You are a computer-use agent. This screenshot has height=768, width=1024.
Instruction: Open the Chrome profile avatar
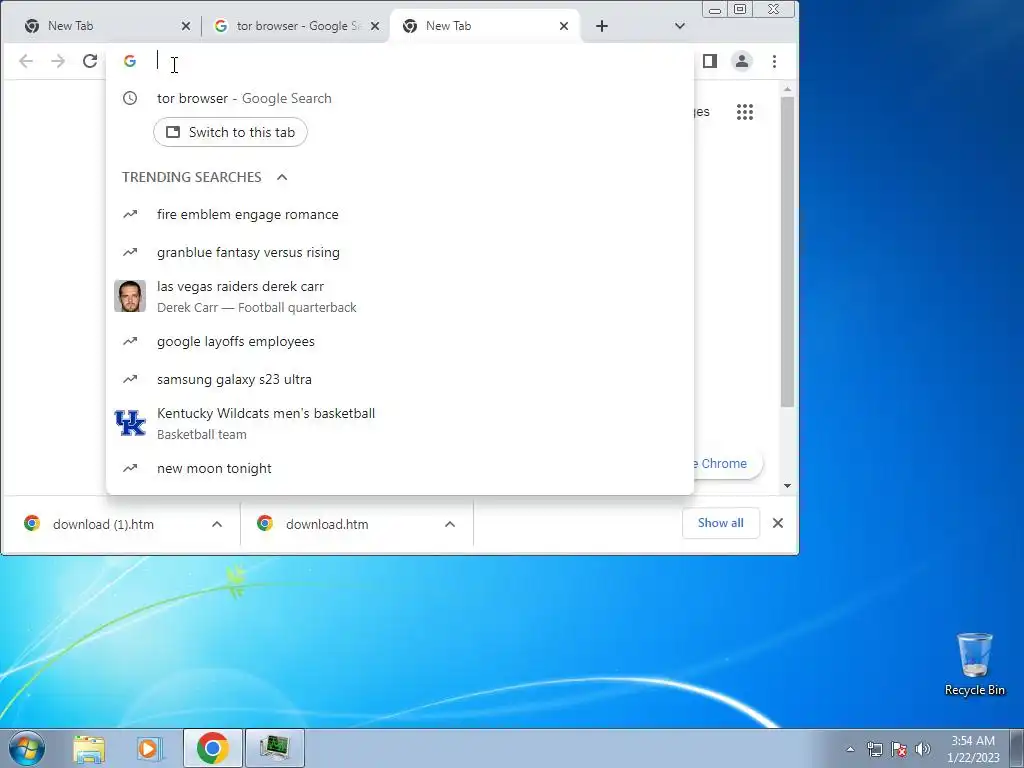tap(742, 61)
